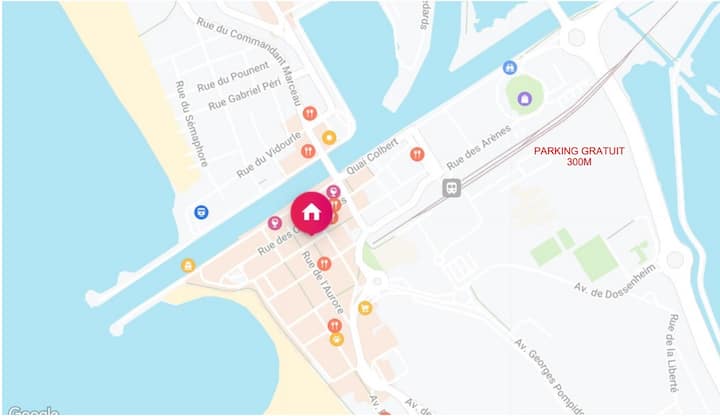This screenshot has width=720, height=416.
Task: Click the yellow marker near Rue du Vidourle
Action: 329,137
